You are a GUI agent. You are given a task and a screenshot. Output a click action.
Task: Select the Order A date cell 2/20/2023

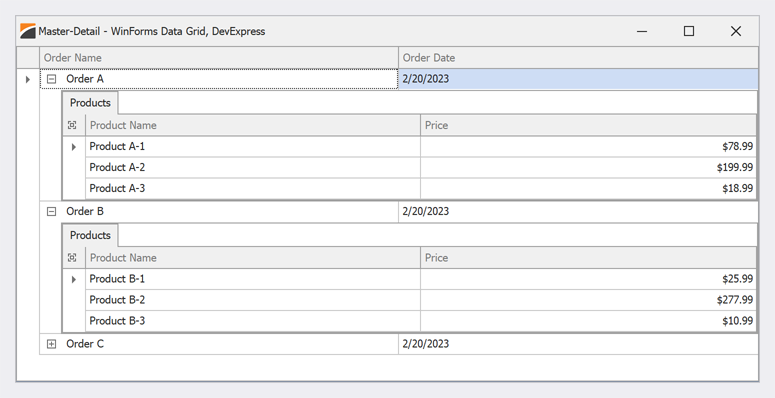tap(578, 79)
